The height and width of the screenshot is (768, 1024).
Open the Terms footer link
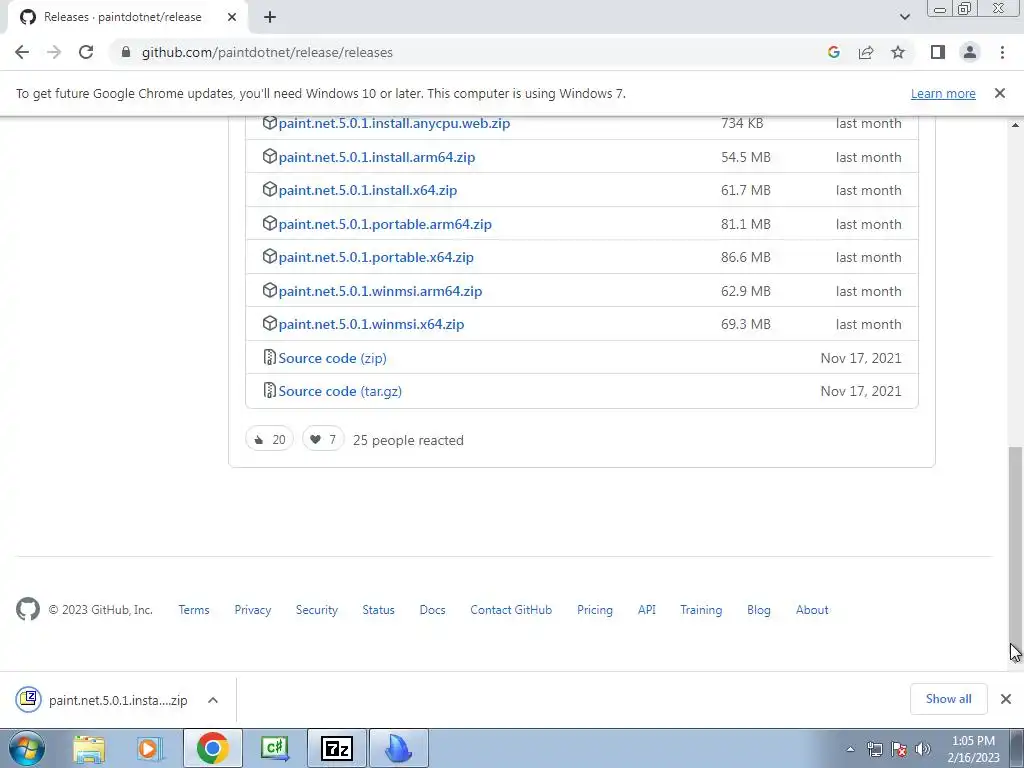(x=194, y=610)
